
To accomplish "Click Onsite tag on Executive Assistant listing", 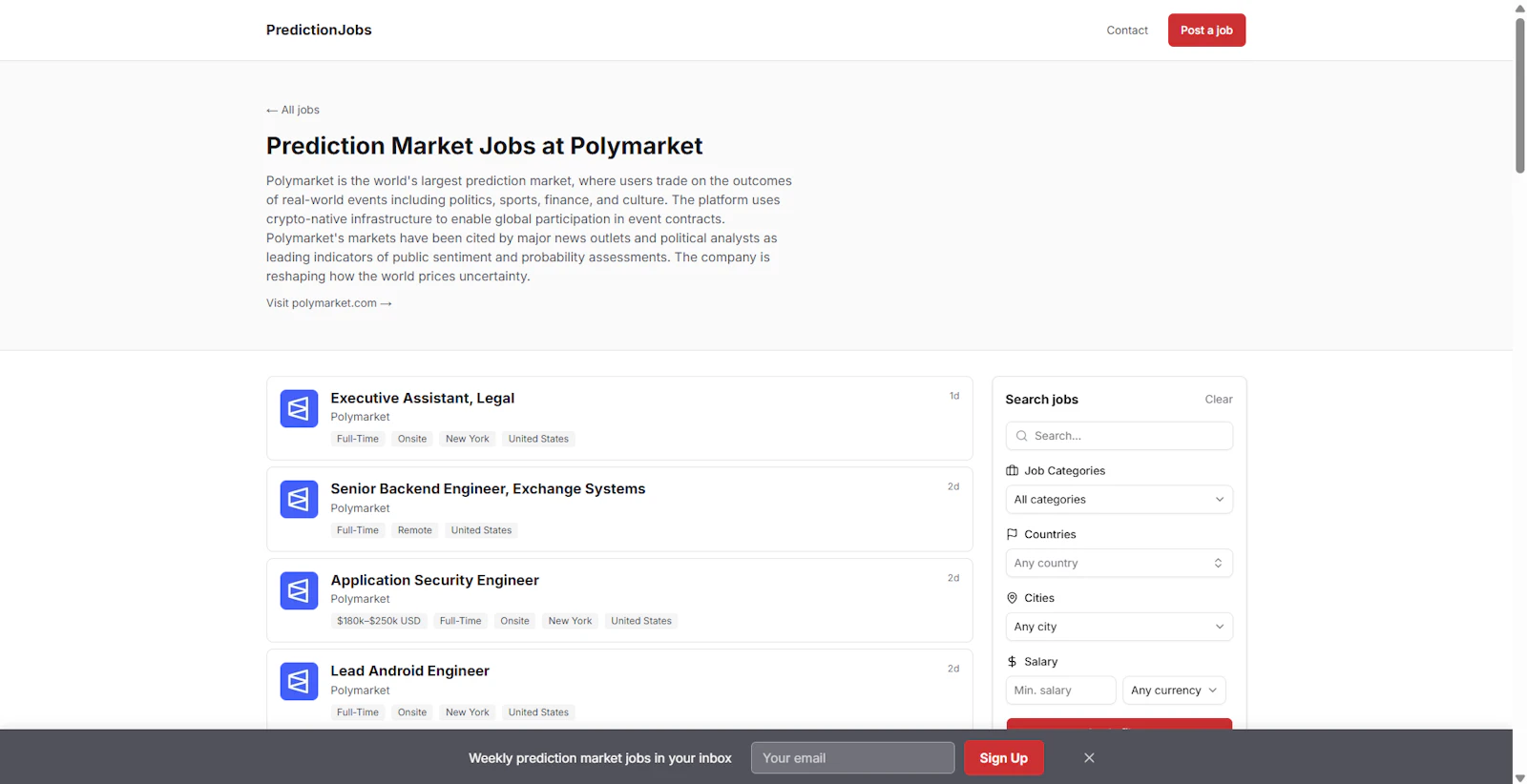I will pyautogui.click(x=412, y=439).
